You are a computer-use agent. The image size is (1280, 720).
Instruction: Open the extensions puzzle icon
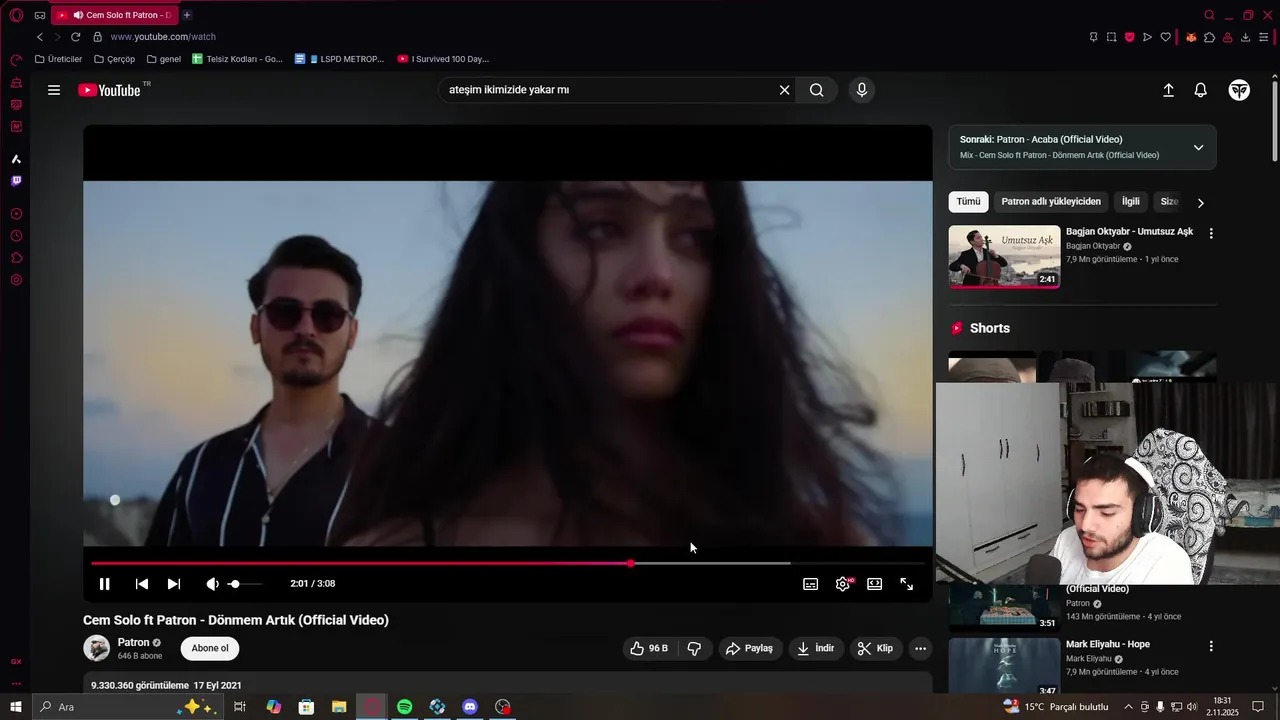pyautogui.click(x=1209, y=37)
